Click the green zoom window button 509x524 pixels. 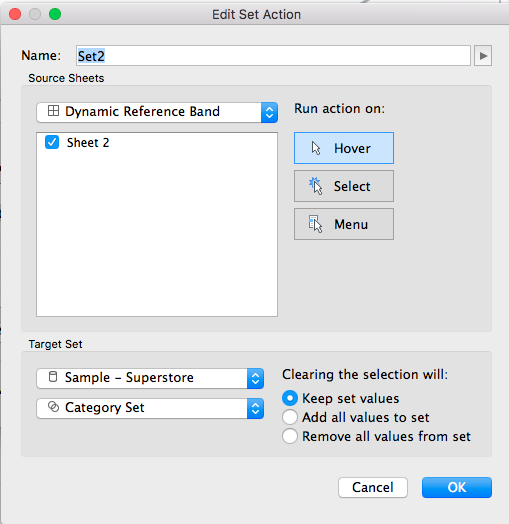point(55,14)
